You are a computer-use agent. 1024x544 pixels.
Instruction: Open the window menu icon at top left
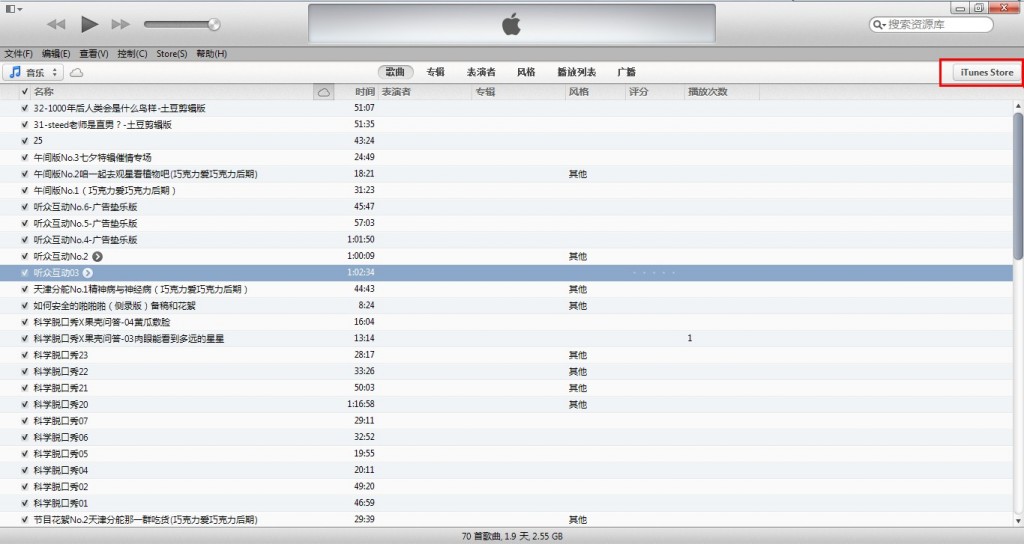click(x=13, y=8)
